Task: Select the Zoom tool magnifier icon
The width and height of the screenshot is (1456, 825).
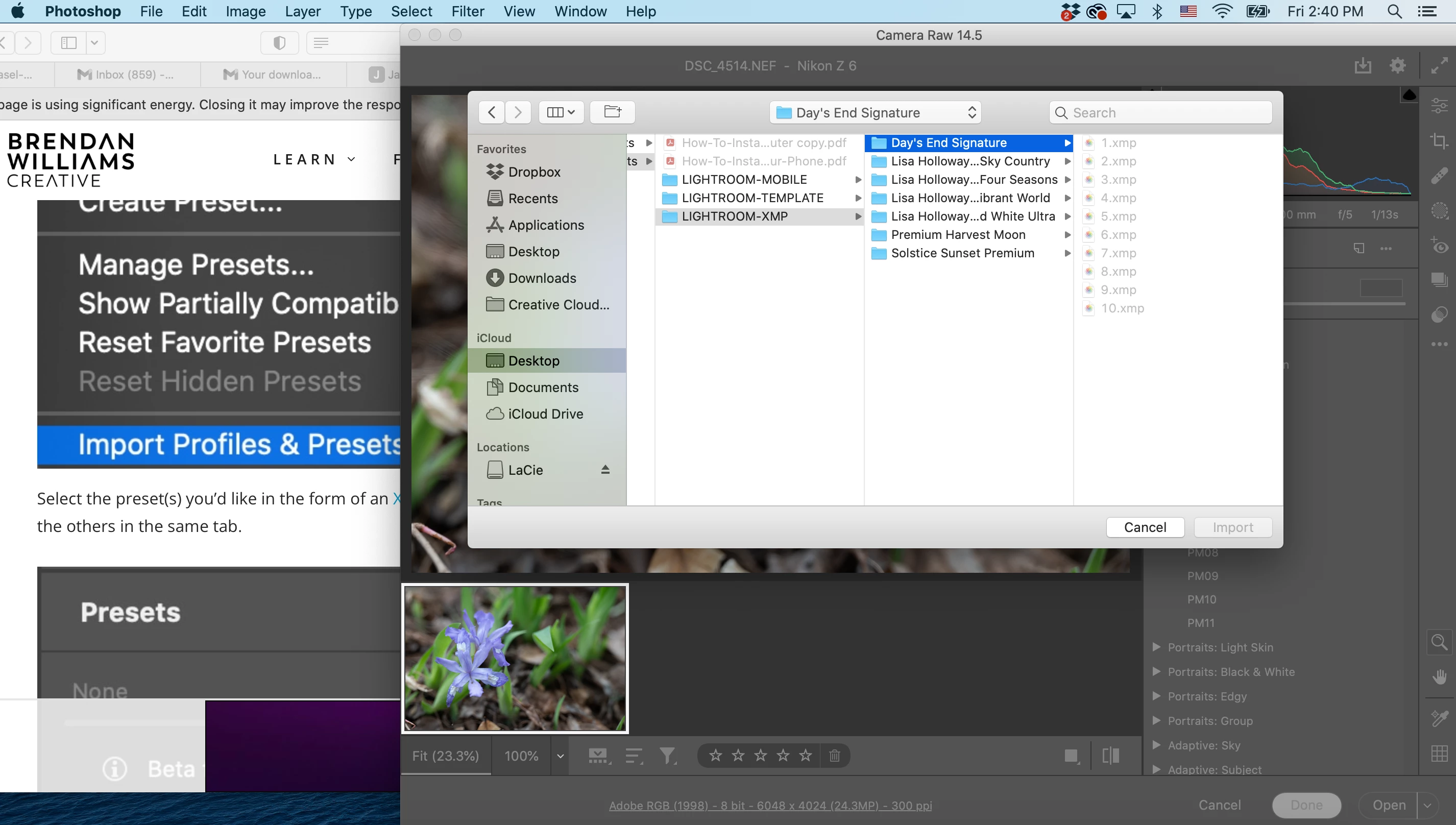Action: 1439,642
